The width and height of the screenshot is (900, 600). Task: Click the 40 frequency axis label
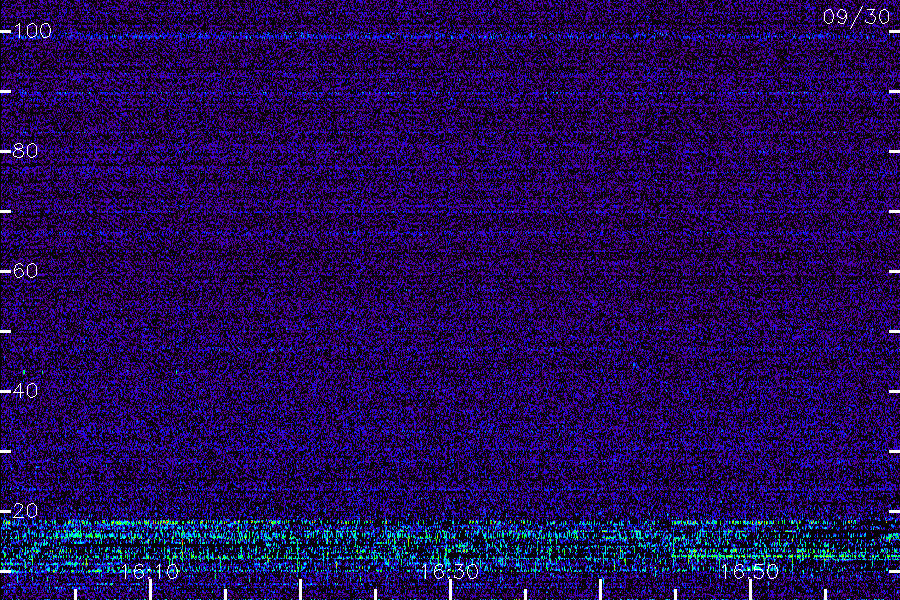click(25, 391)
